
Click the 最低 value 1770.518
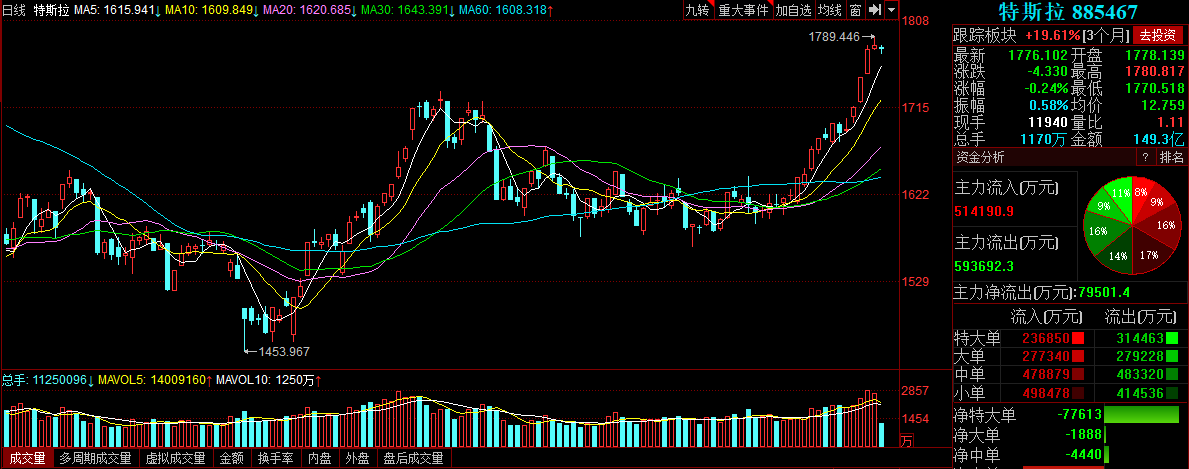click(x=1154, y=89)
